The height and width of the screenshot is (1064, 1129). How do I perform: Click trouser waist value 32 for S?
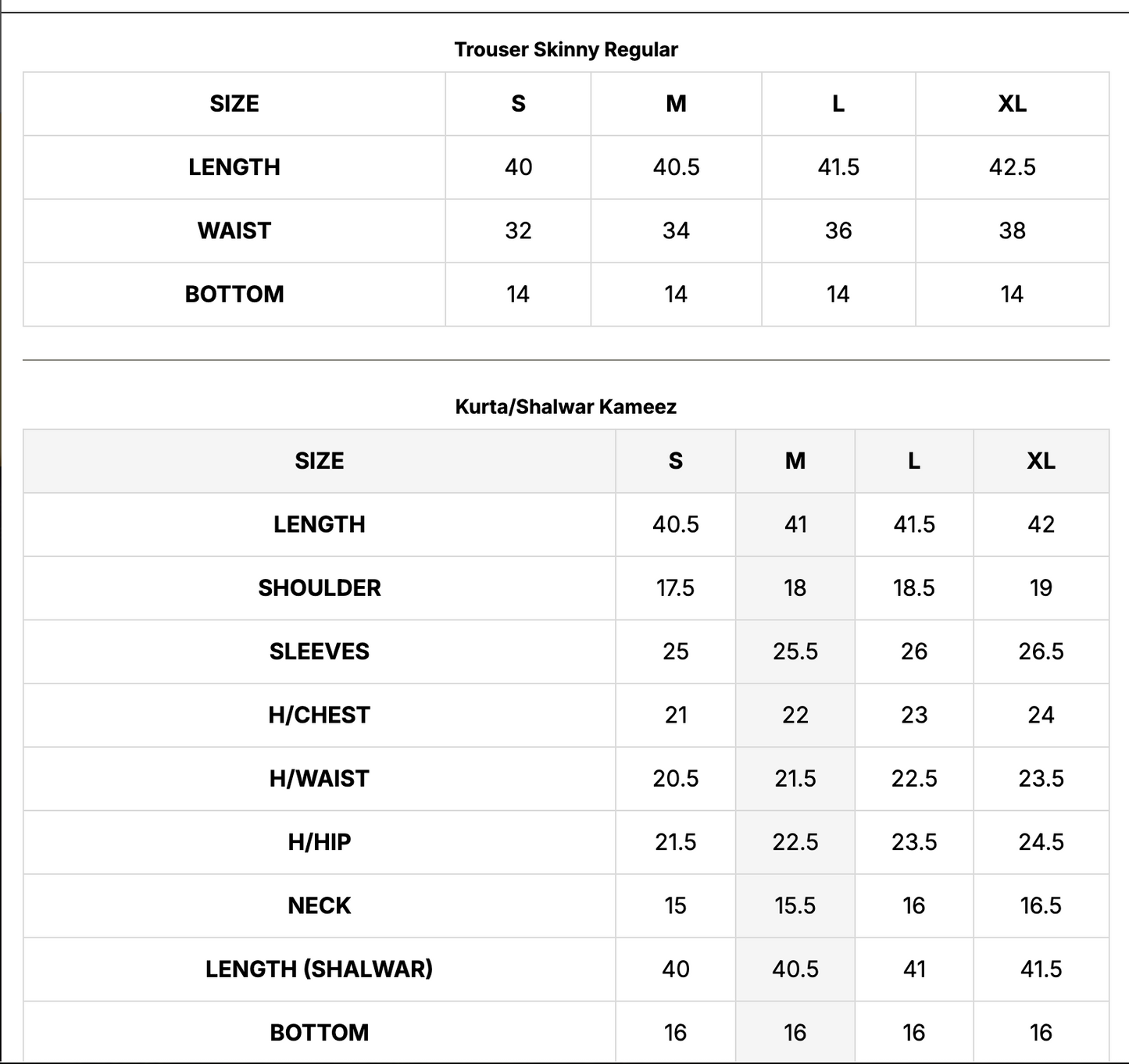coord(518,230)
